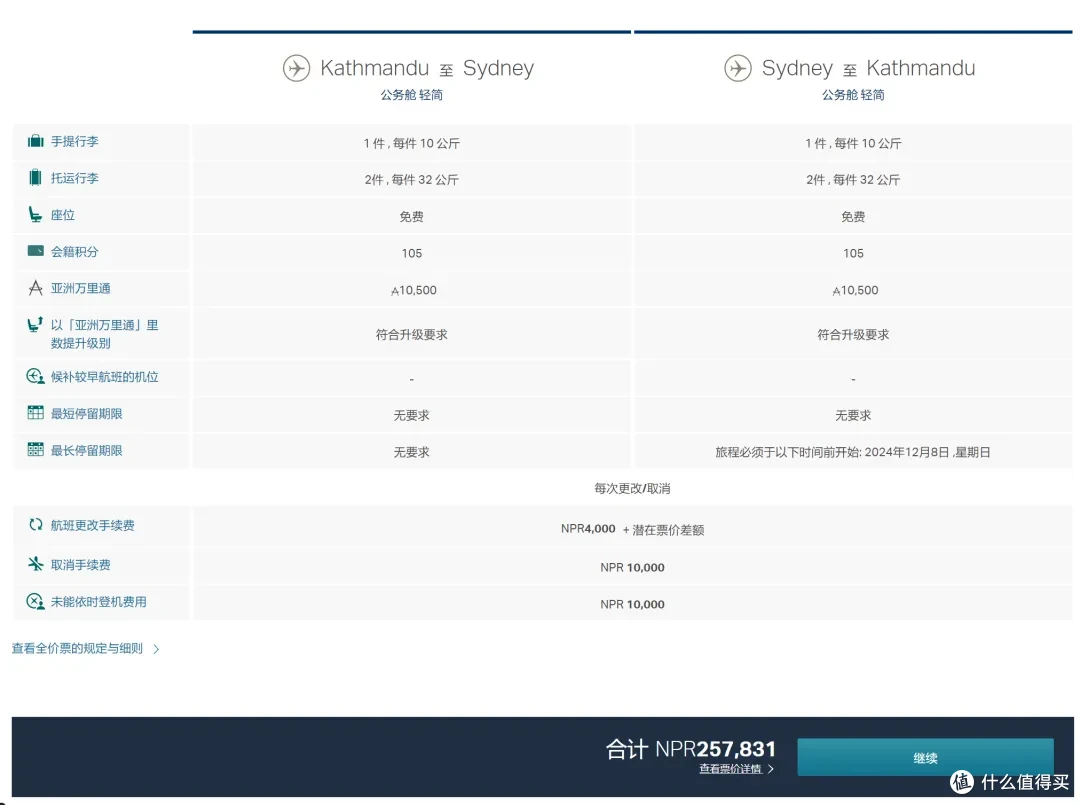
Task: Click the cancellation fee (取消手续费) plane icon
Action: pos(36,565)
